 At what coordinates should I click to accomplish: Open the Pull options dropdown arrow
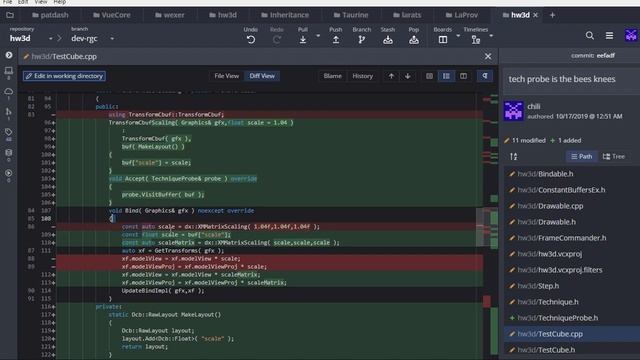[x=318, y=36]
